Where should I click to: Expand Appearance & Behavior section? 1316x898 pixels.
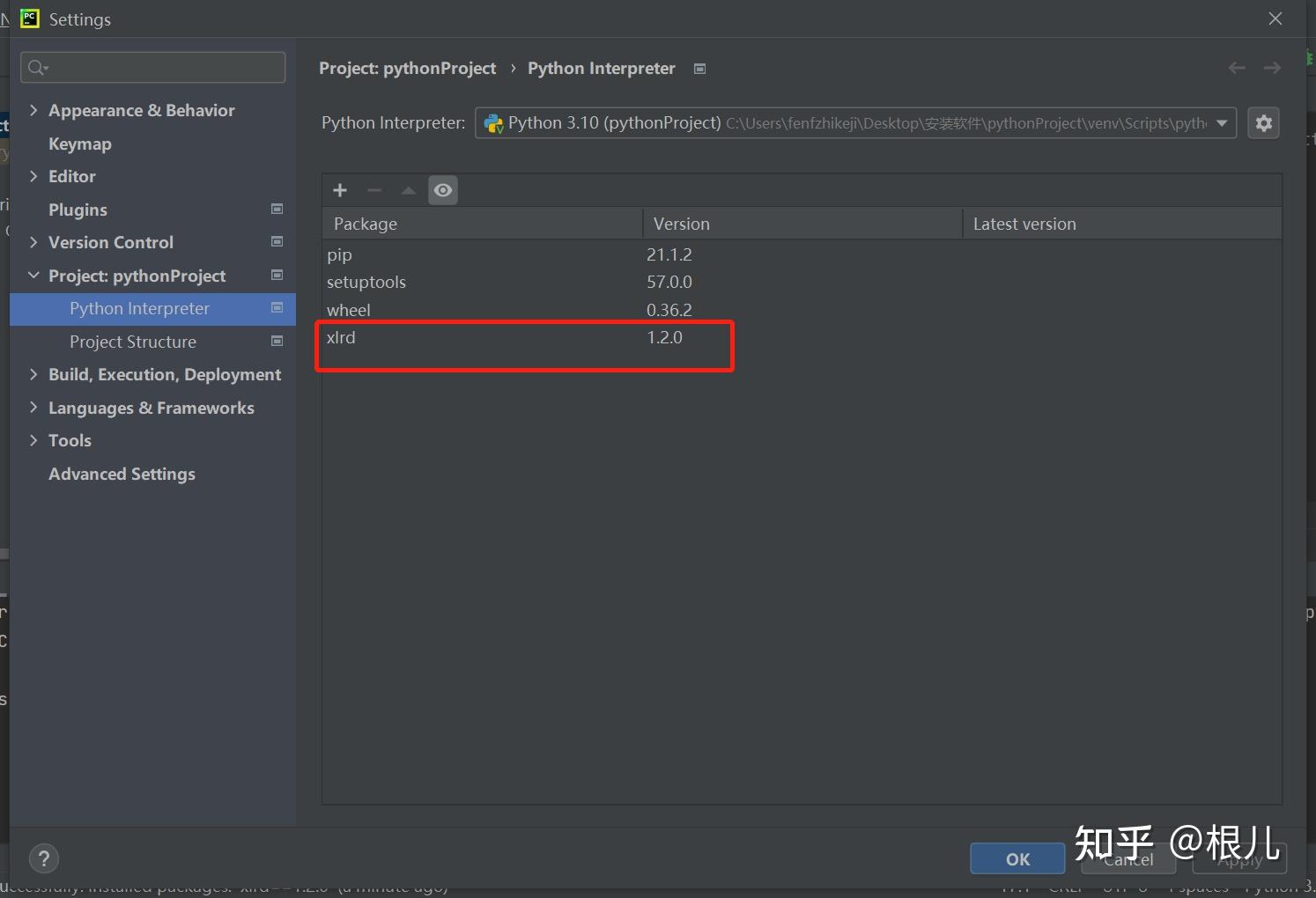click(x=33, y=110)
